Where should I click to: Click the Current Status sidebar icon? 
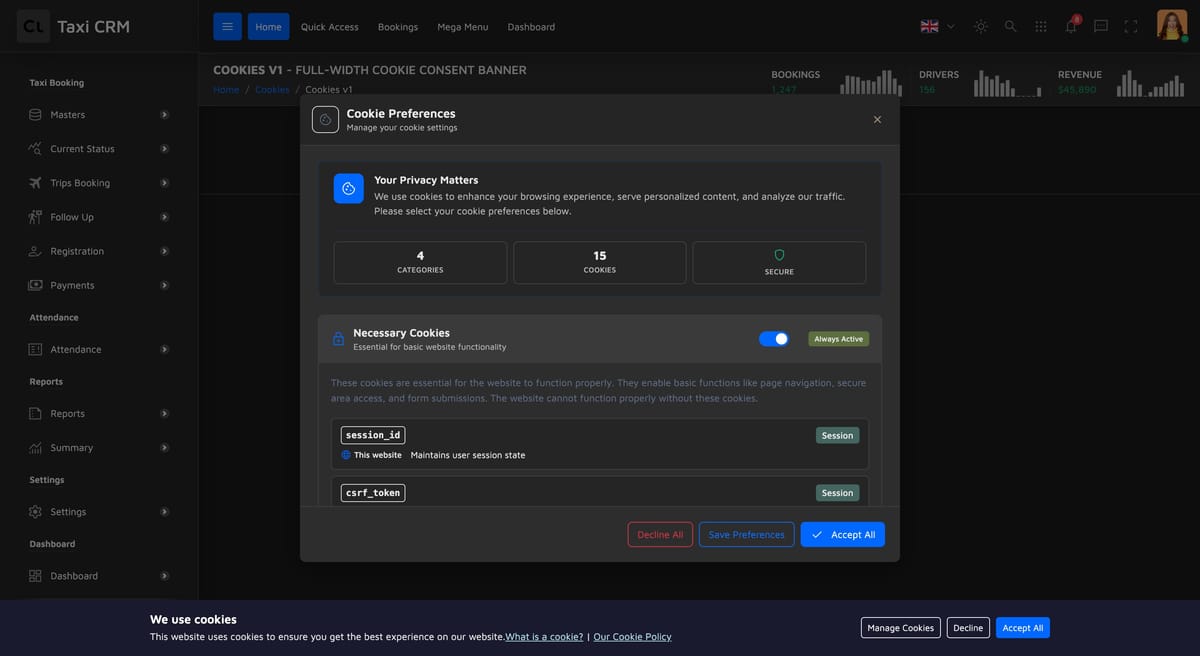tap(36, 149)
